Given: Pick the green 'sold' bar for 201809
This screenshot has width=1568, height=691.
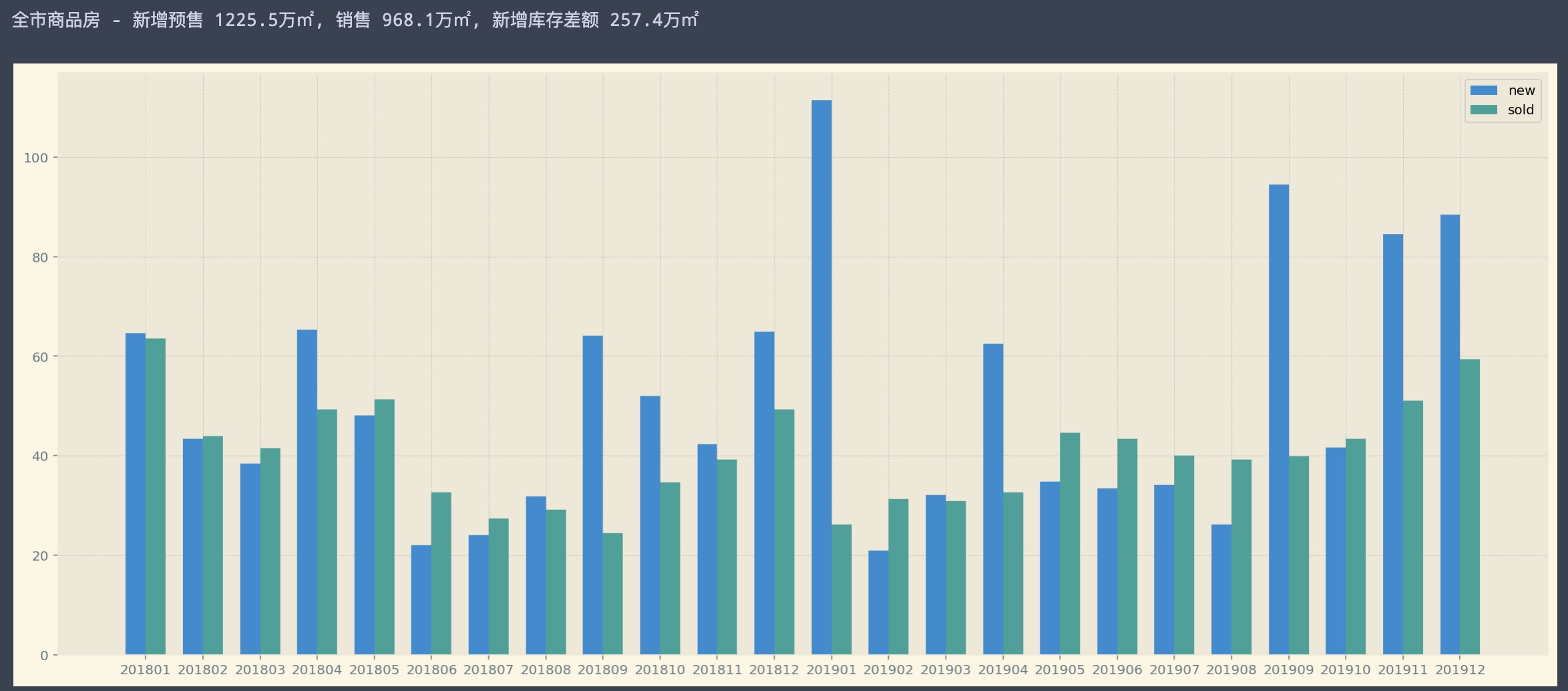Looking at the screenshot, I should point(613,594).
